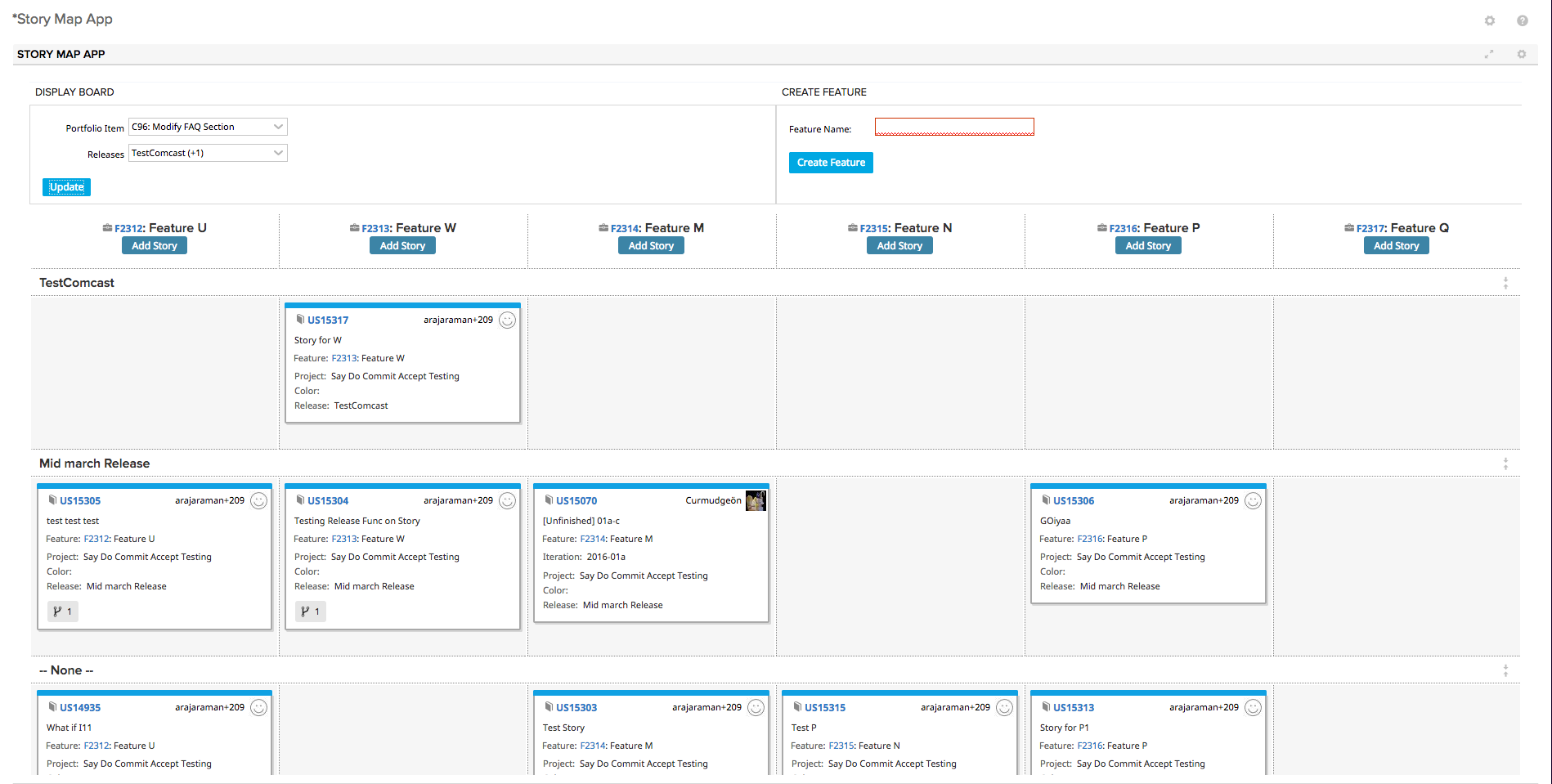Viewport: 1552px width, 784px height.
Task: Add Story under Feature Q
Action: pos(1397,246)
